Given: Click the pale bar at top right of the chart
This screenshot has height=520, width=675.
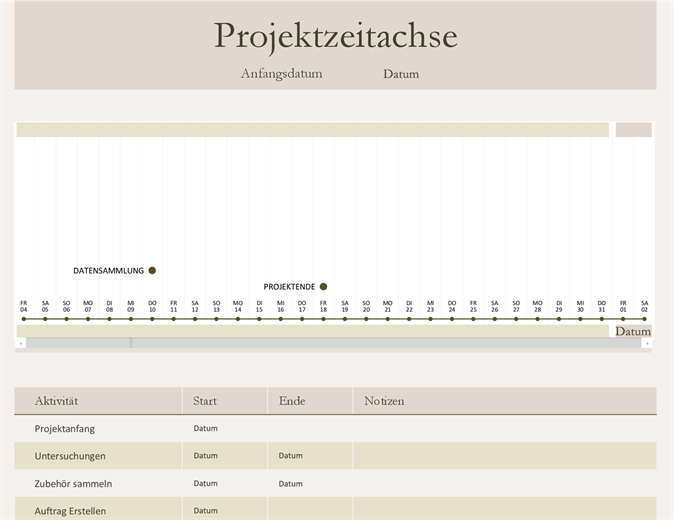Looking at the screenshot, I should point(634,130).
